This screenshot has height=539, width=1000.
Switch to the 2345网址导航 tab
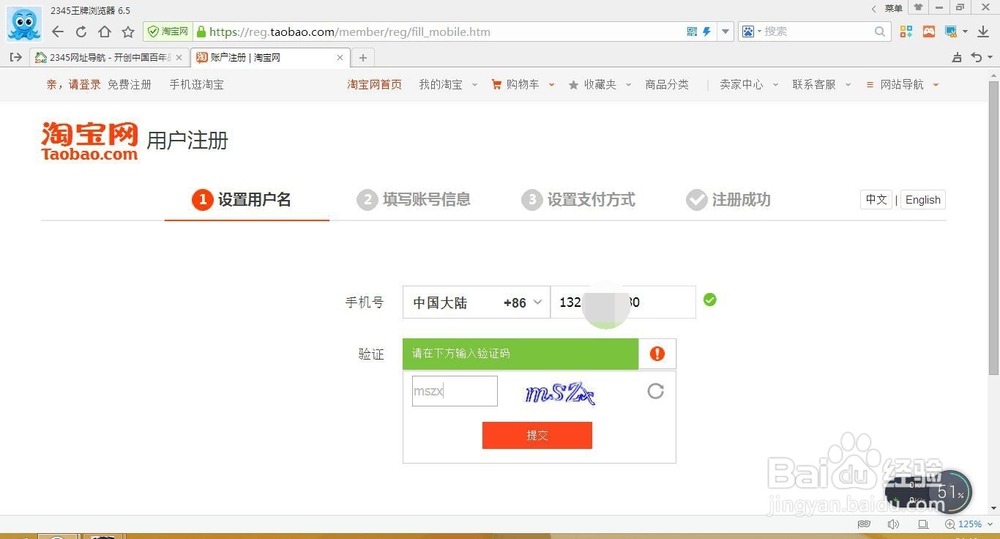point(110,57)
